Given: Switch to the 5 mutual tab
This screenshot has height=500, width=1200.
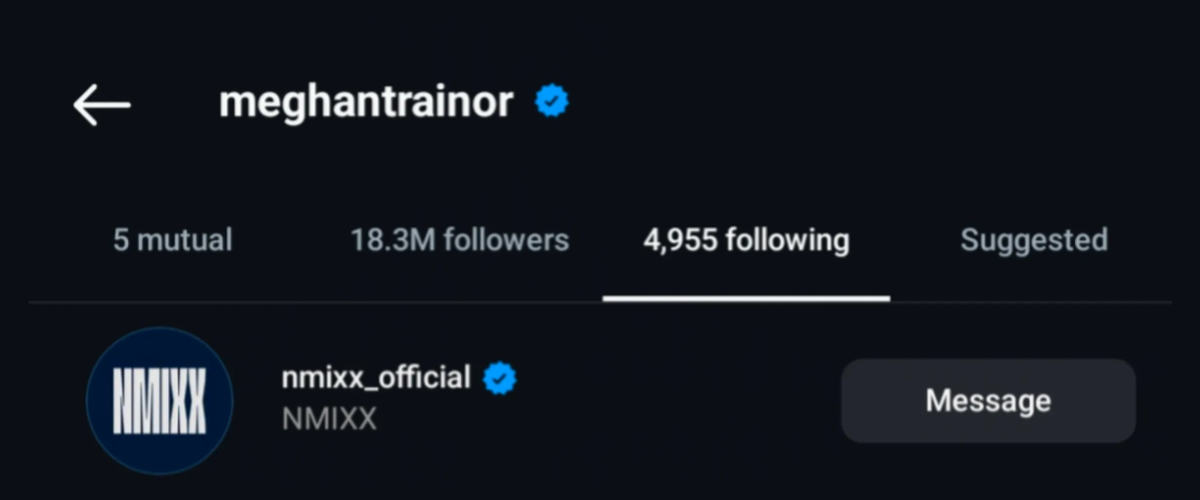Looking at the screenshot, I should point(172,240).
